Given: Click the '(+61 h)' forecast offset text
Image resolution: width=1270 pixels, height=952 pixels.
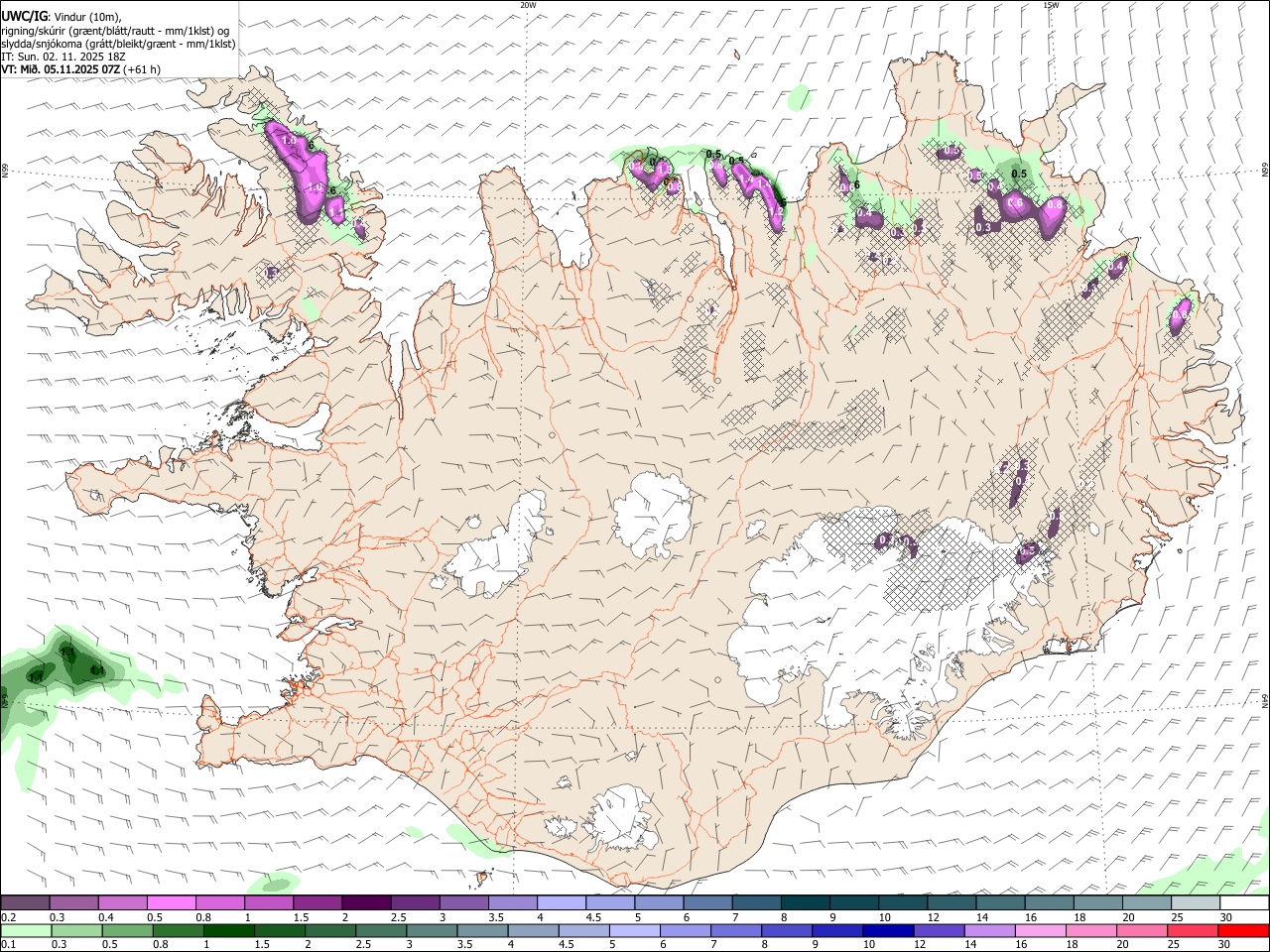Looking at the screenshot, I should [x=143, y=69].
